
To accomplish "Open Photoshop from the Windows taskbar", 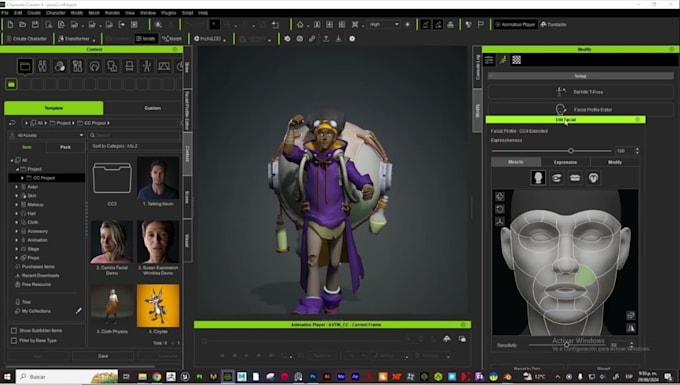I will (312, 376).
